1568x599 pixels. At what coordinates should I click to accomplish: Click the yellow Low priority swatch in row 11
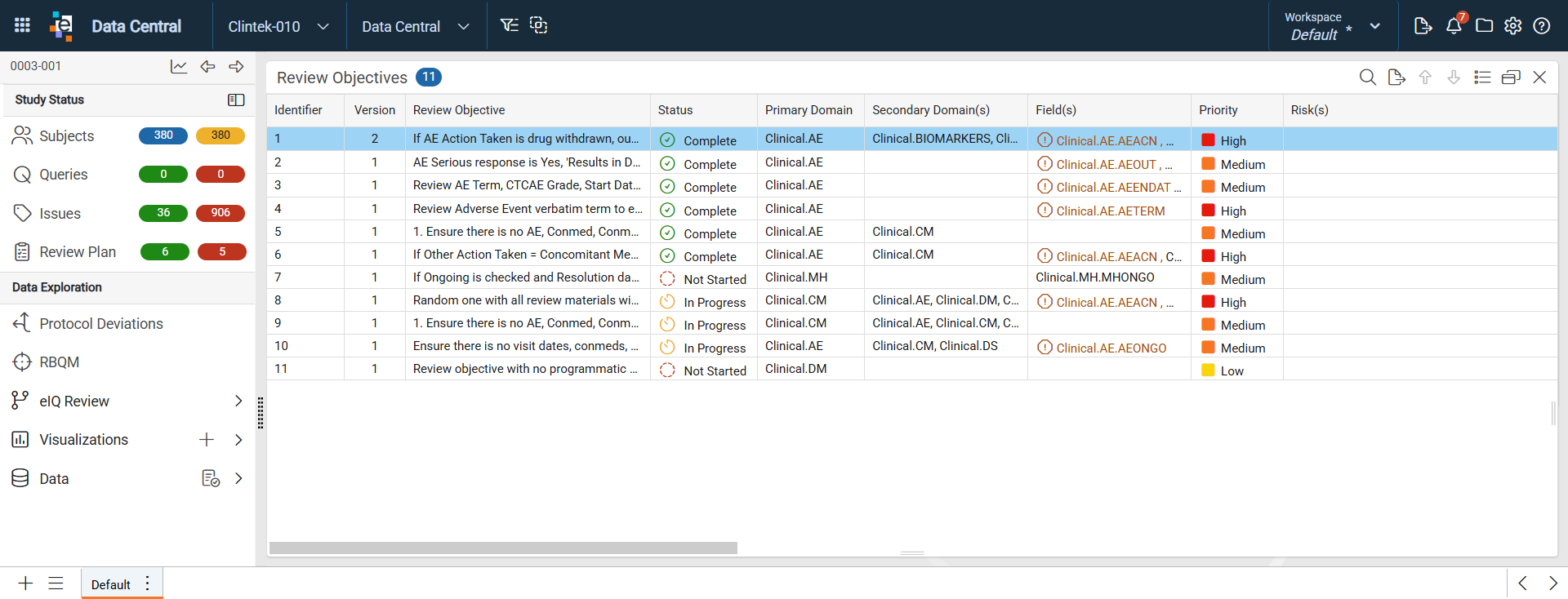1208,370
